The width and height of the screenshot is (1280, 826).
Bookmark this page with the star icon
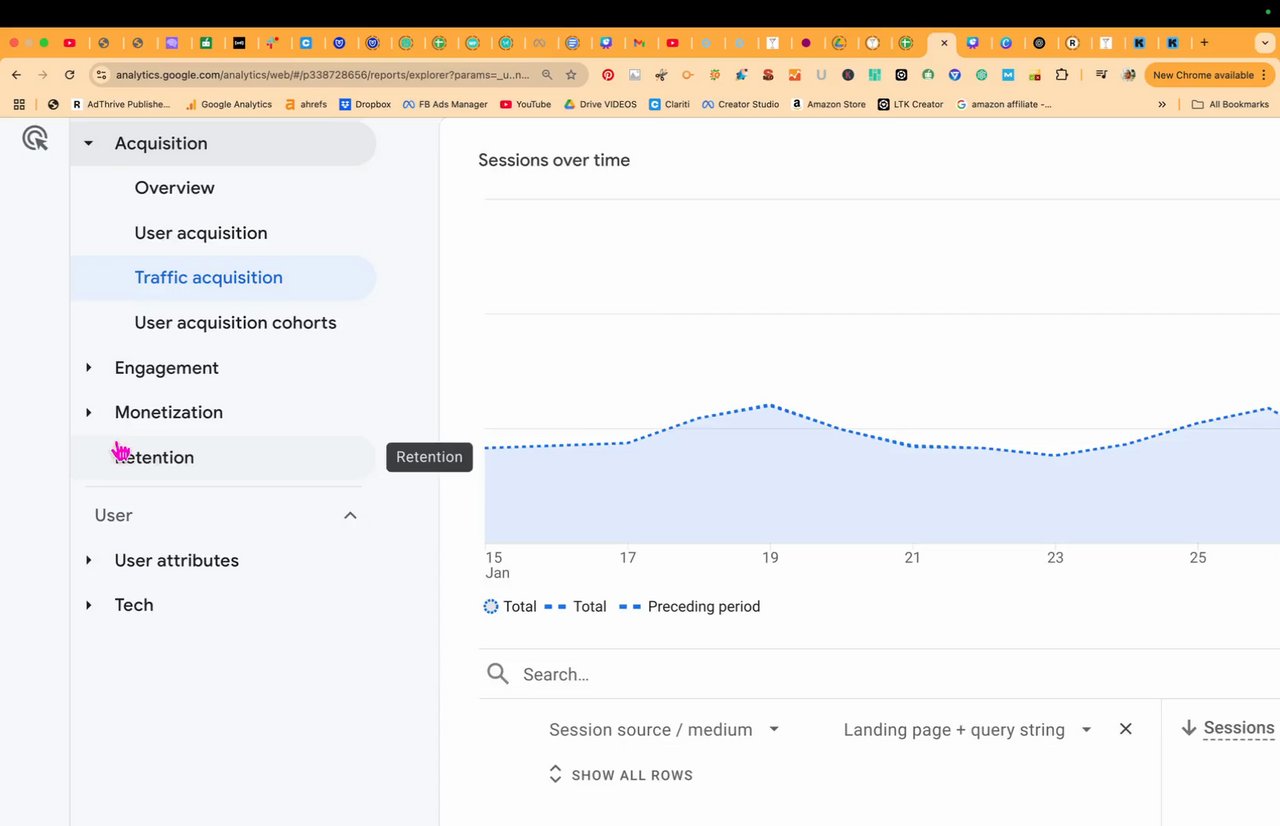[571, 75]
